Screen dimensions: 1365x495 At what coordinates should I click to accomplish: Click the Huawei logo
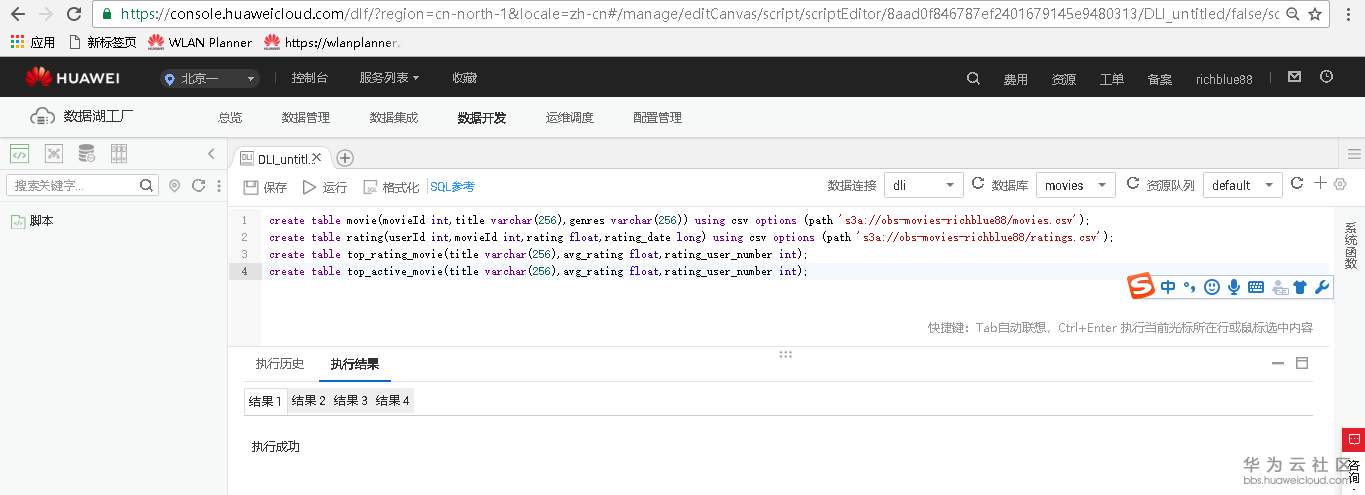pyautogui.click(x=72, y=78)
